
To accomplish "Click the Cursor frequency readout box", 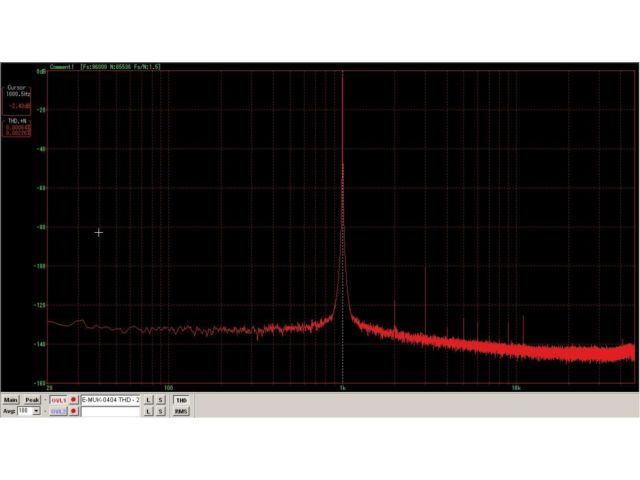I will click(17, 95).
